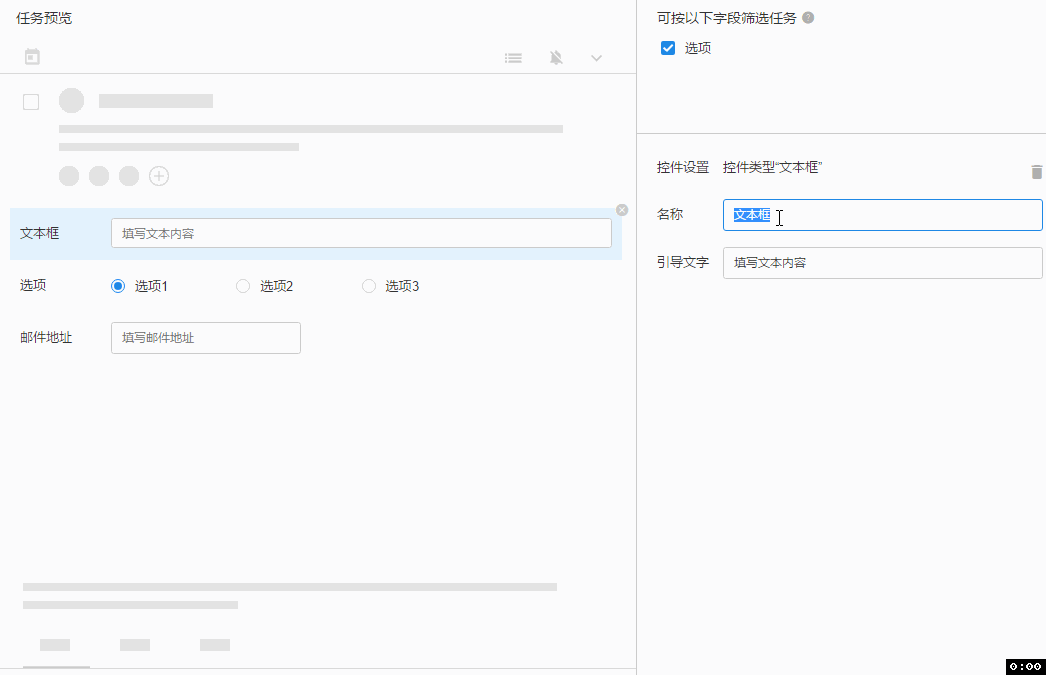This screenshot has width=1046, height=675.
Task: Click the task assignee avatar circle
Action: click(x=71, y=101)
